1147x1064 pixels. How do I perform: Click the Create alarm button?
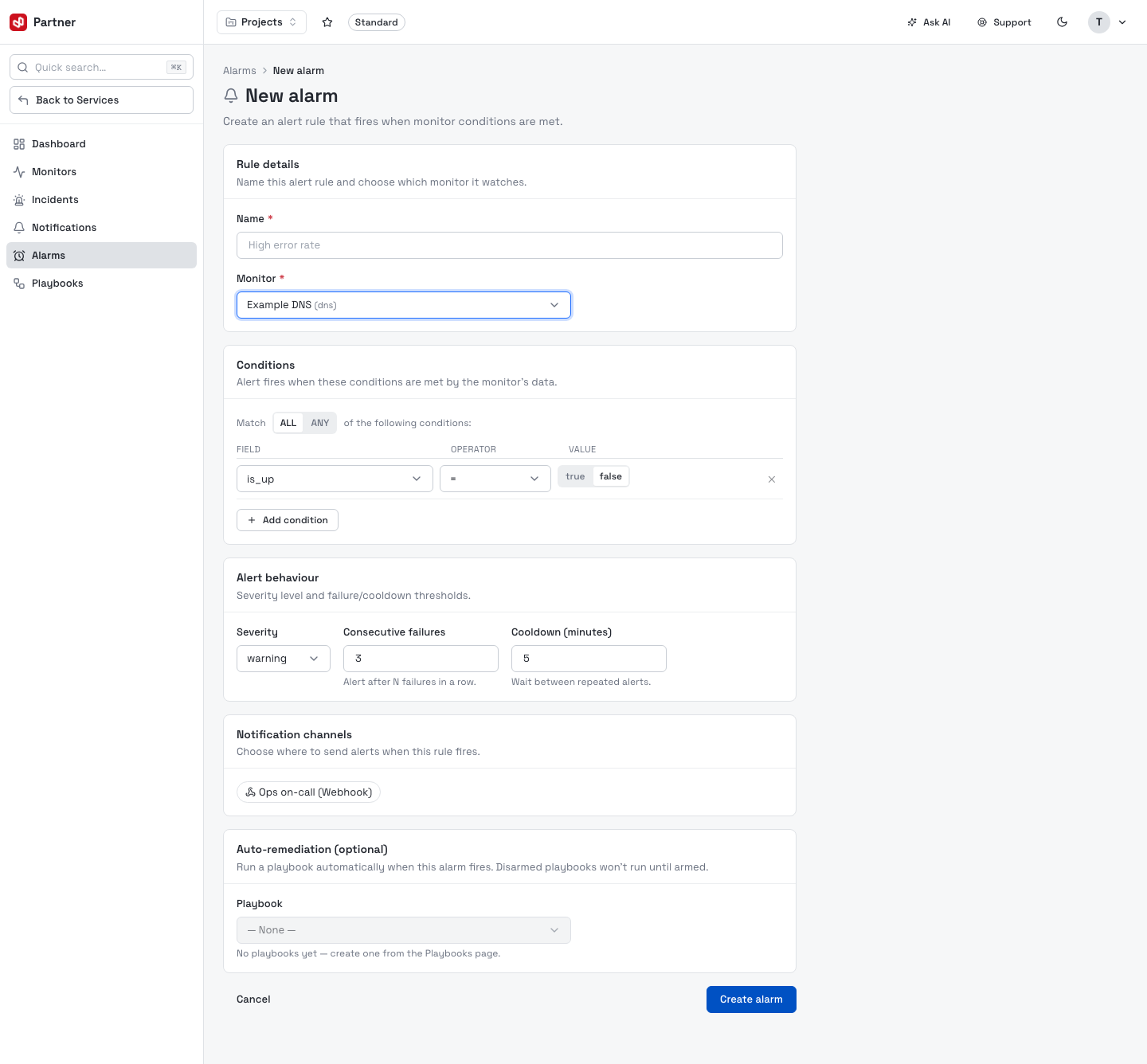tap(751, 999)
